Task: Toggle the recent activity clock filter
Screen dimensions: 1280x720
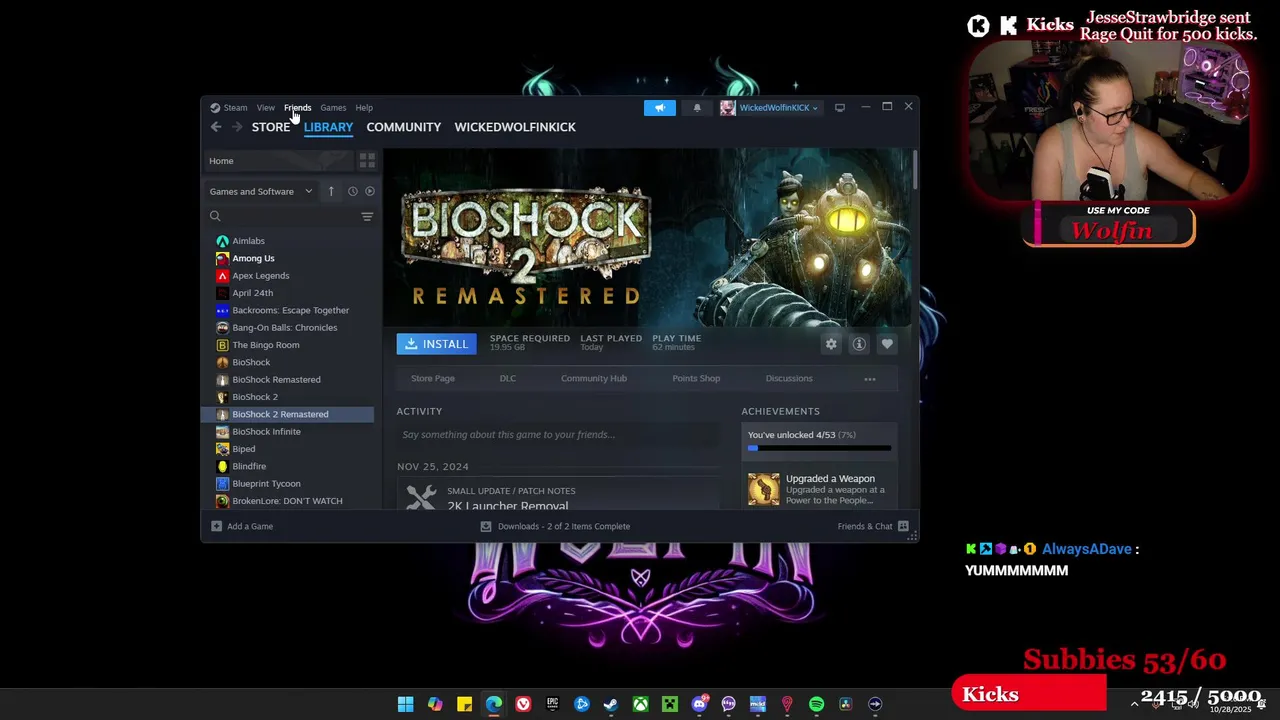Action: (352, 191)
